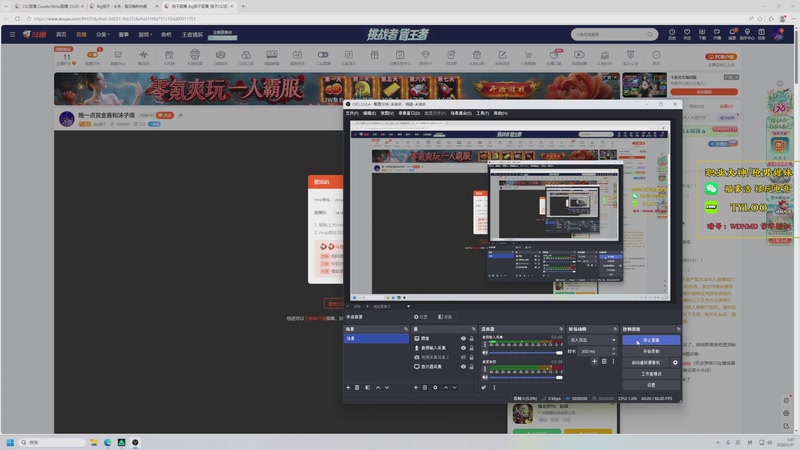Open the shopping cart icon in the streamer toolbar
800x450 pixels.
click(528, 57)
